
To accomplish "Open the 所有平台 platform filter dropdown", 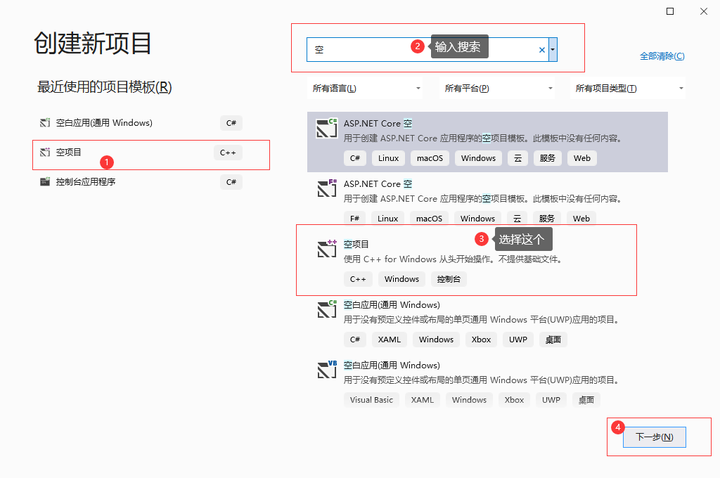I will point(497,88).
